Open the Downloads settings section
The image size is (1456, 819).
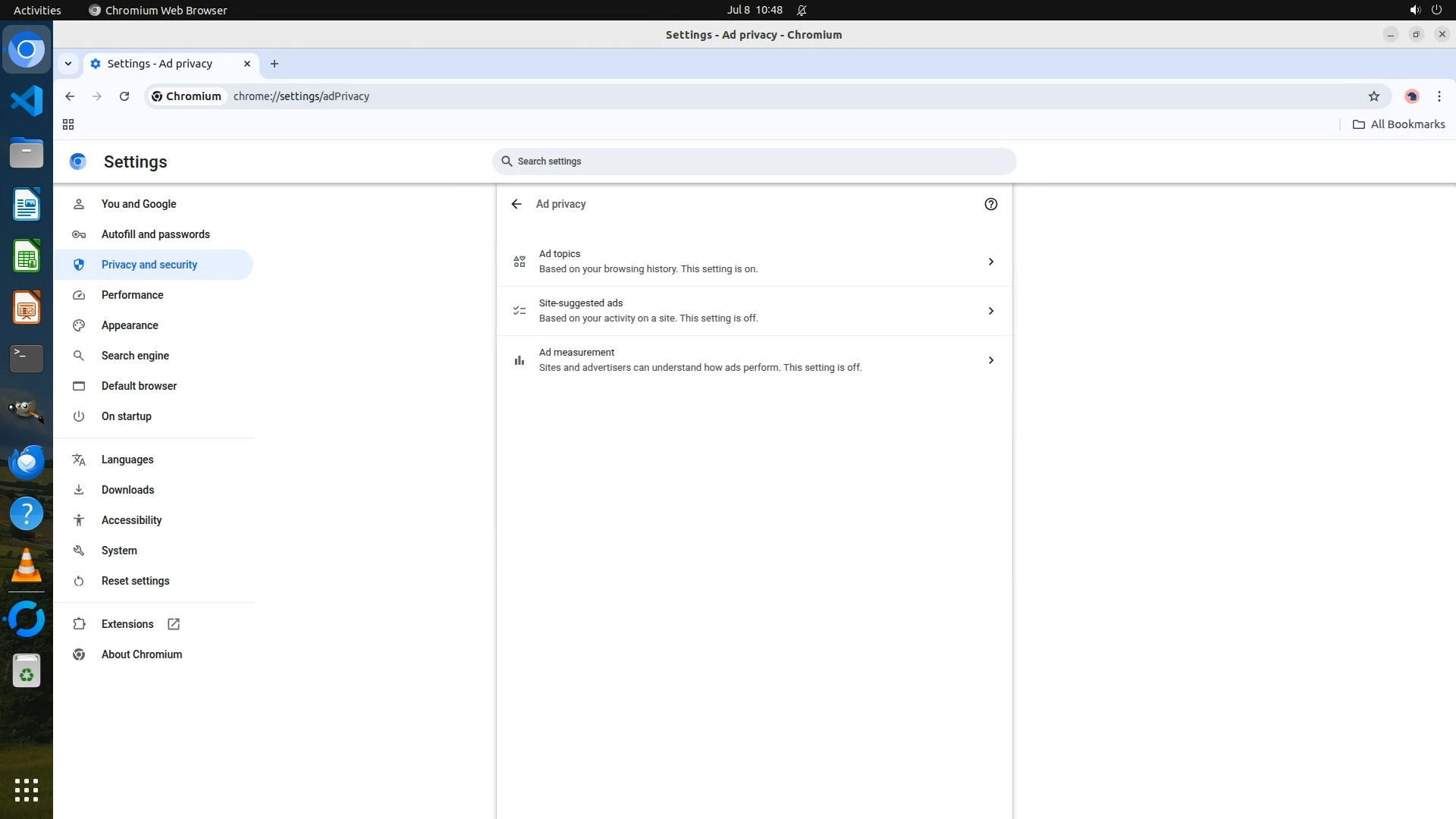pos(127,490)
